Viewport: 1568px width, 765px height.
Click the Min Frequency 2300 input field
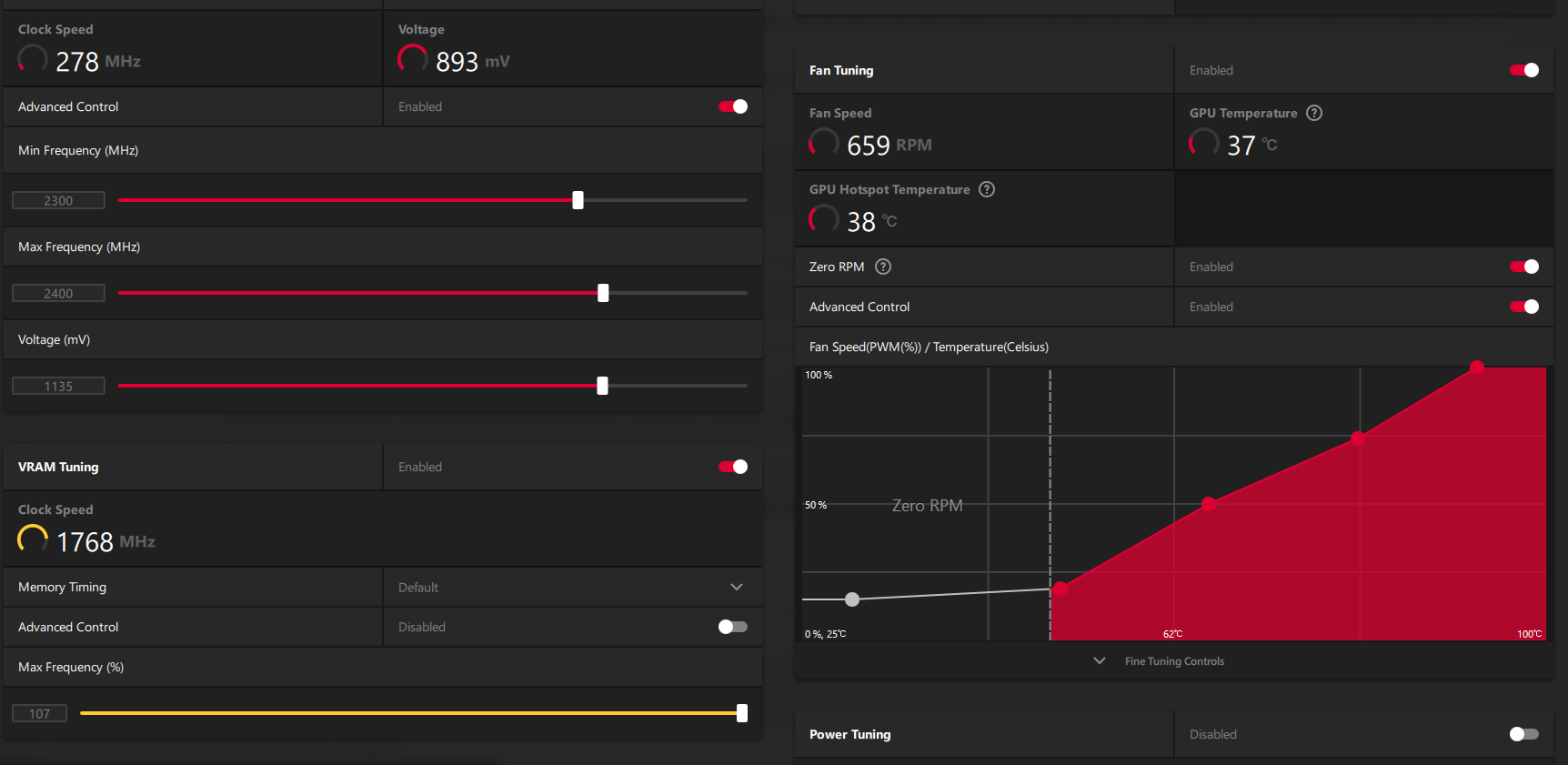(58, 200)
